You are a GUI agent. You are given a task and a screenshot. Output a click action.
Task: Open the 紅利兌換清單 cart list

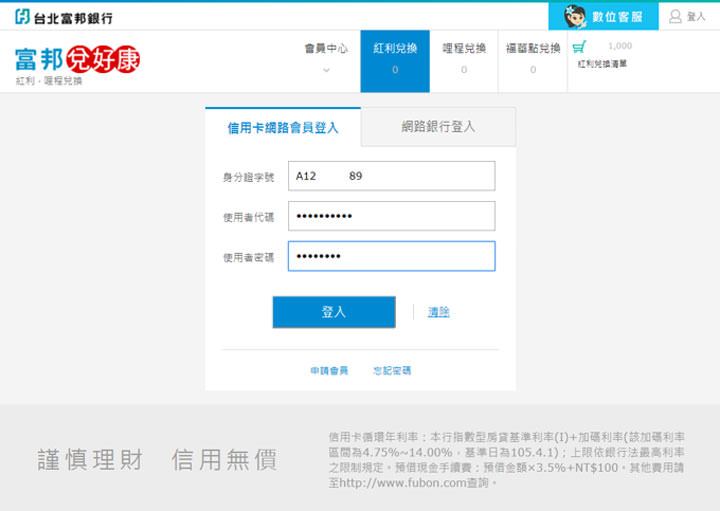point(602,64)
